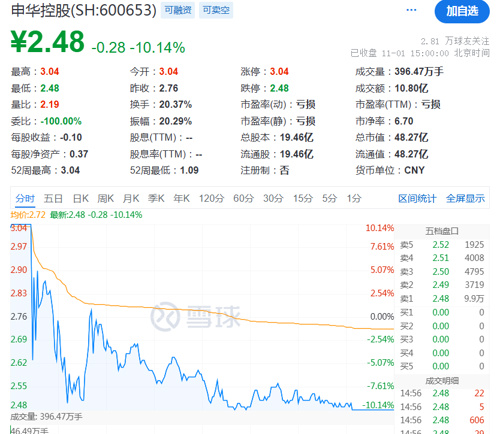Select the 1分 interval tab
500x434 pixels.
click(x=354, y=199)
